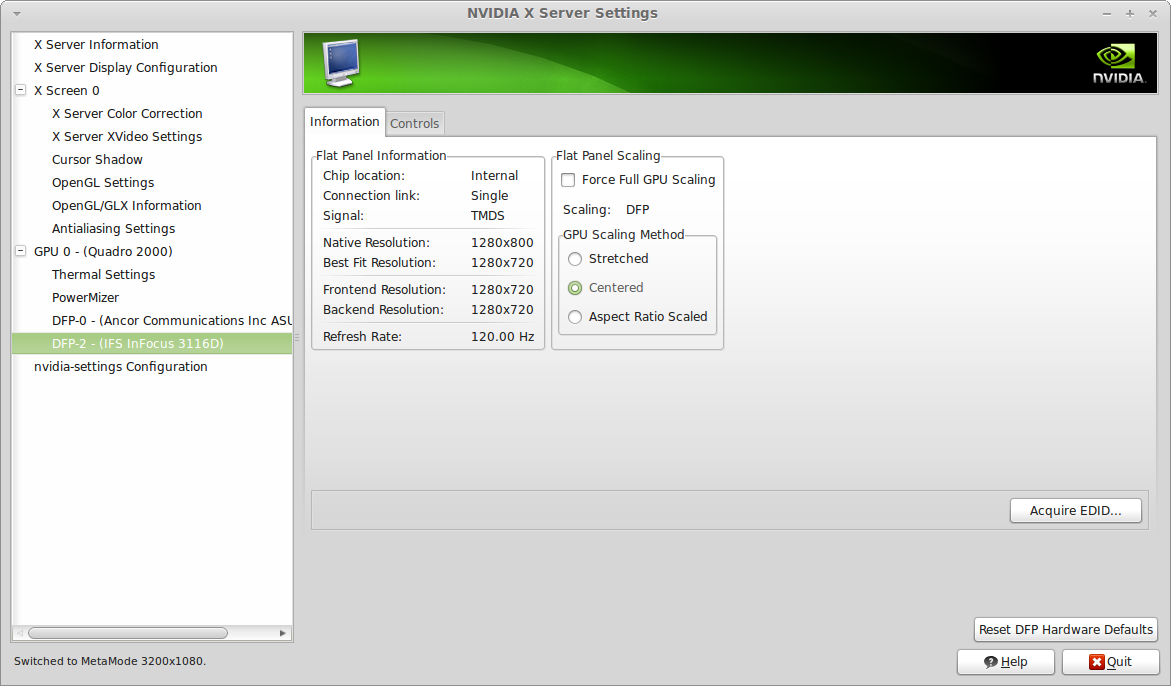Click the sidebar horizontal scrollbar thumb

[x=128, y=633]
